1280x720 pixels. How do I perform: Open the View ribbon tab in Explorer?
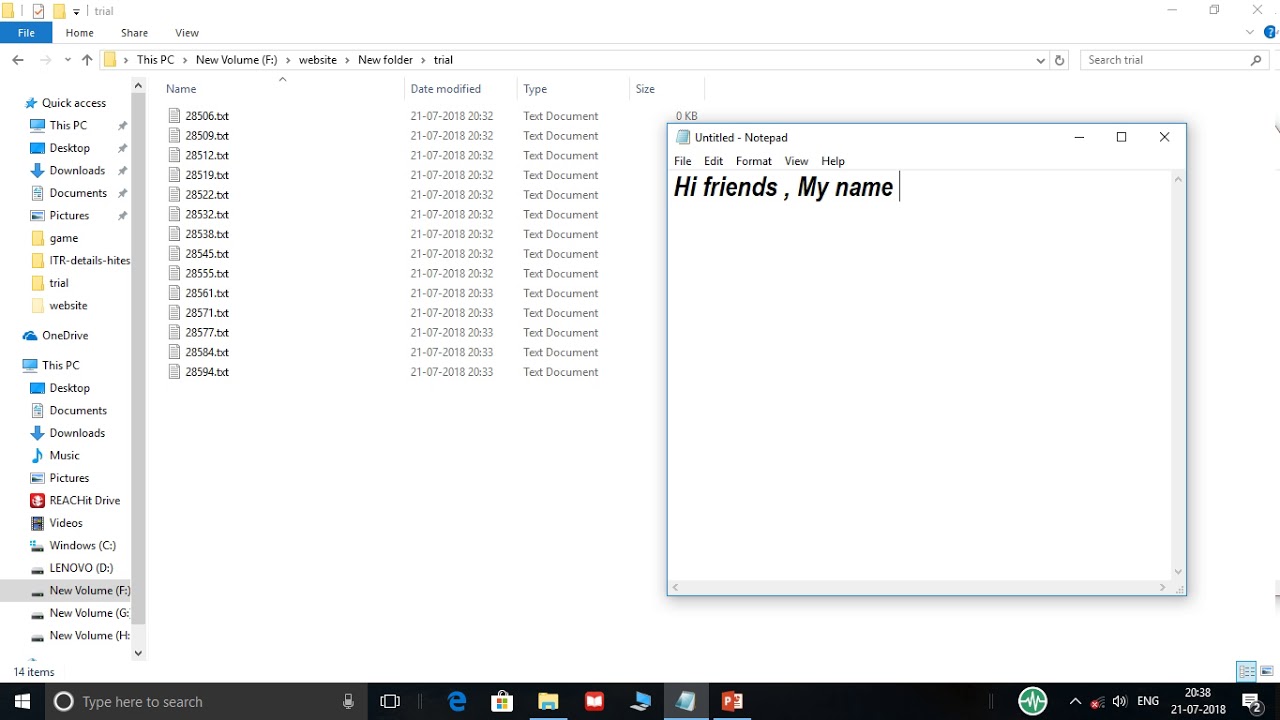click(186, 33)
